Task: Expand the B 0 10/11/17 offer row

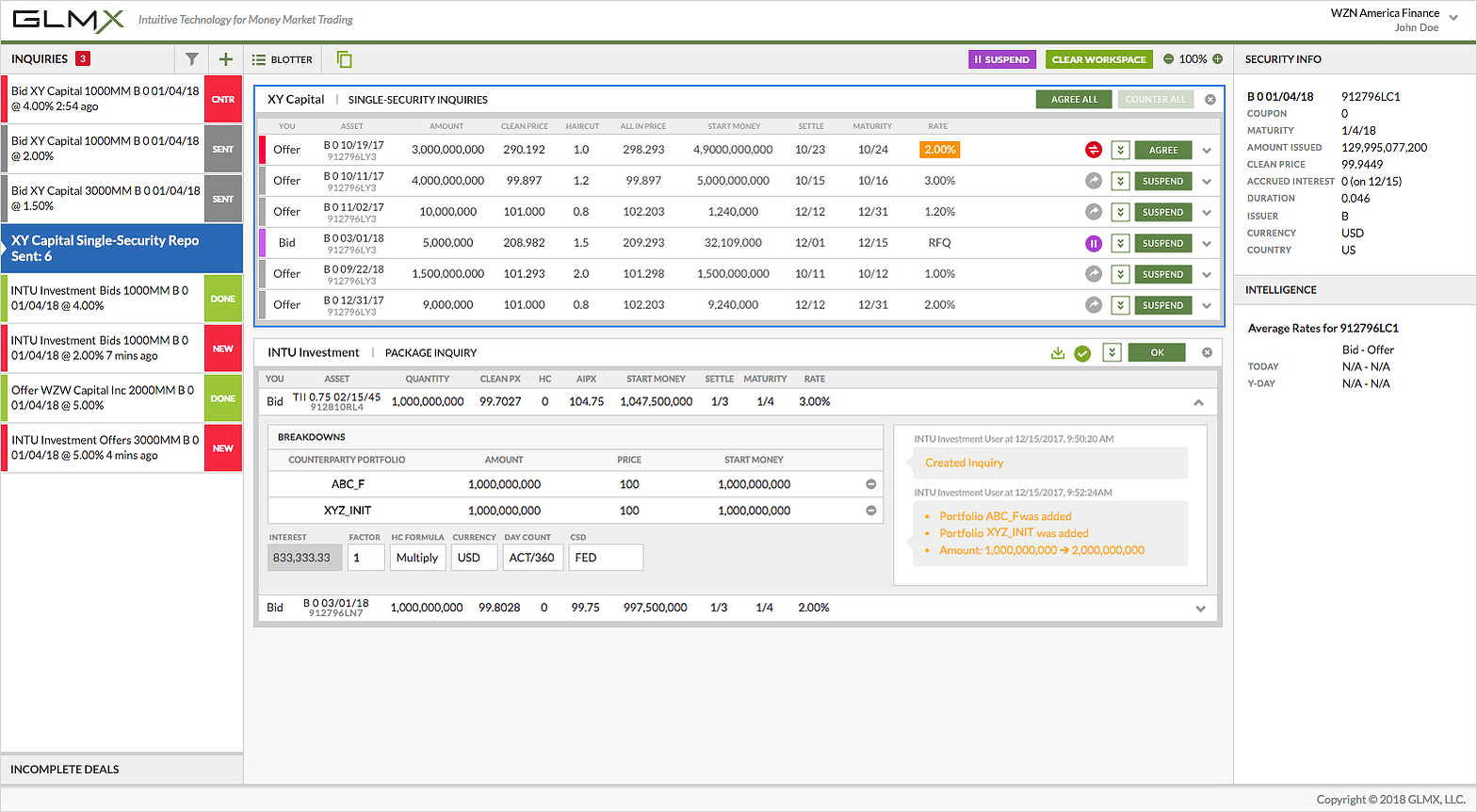Action: (1207, 182)
